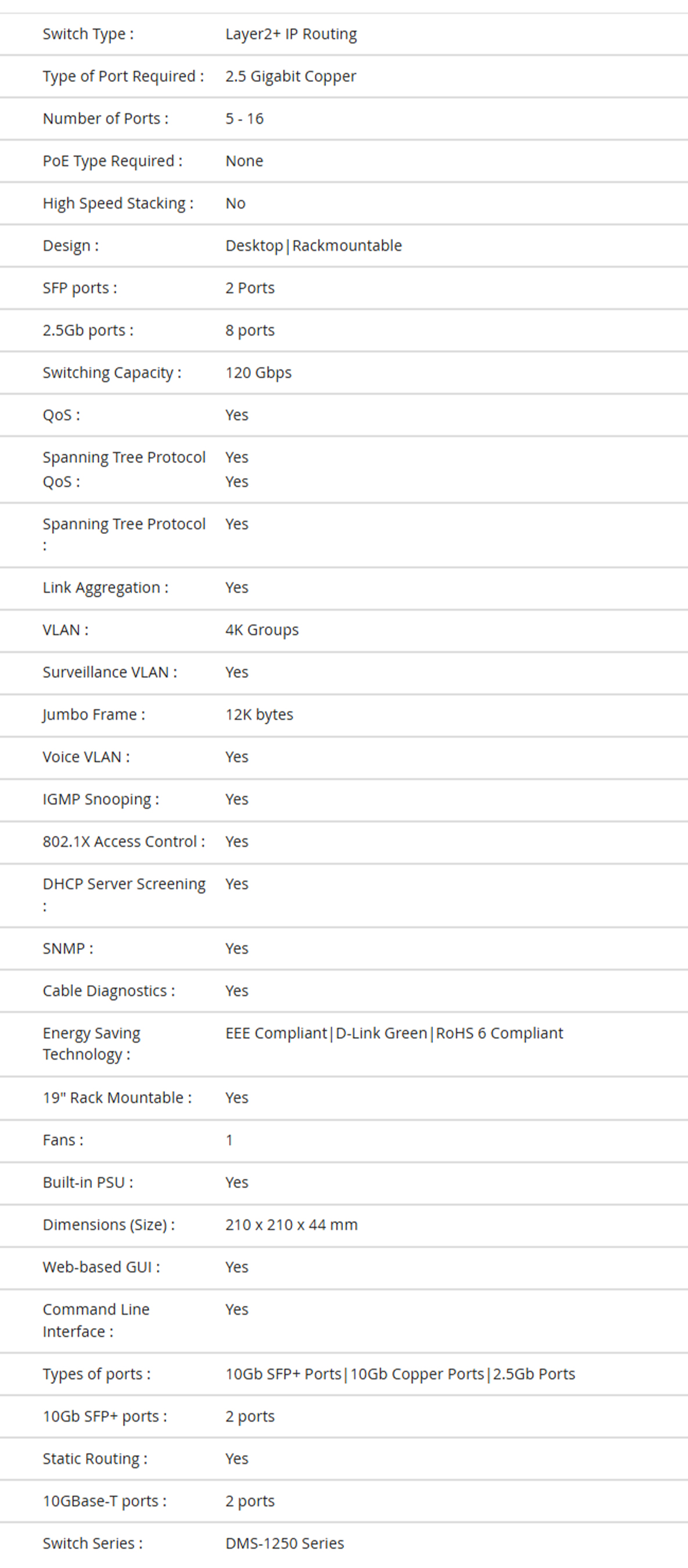
Task: Click the 4K Groups VLAN value
Action: pyautogui.click(x=262, y=630)
